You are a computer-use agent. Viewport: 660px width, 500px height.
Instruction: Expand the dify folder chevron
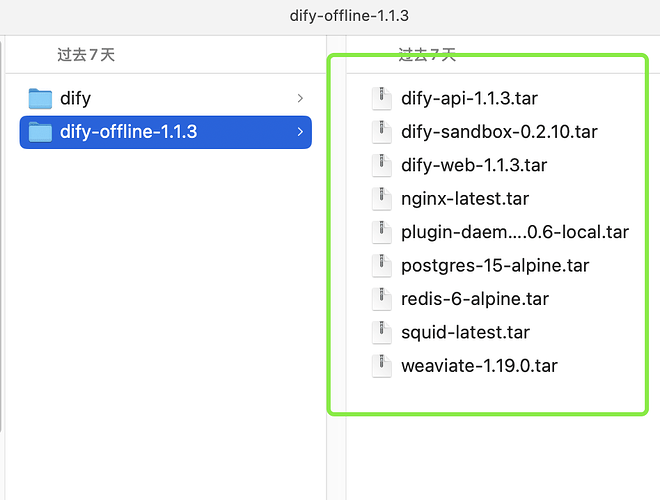[x=300, y=98]
